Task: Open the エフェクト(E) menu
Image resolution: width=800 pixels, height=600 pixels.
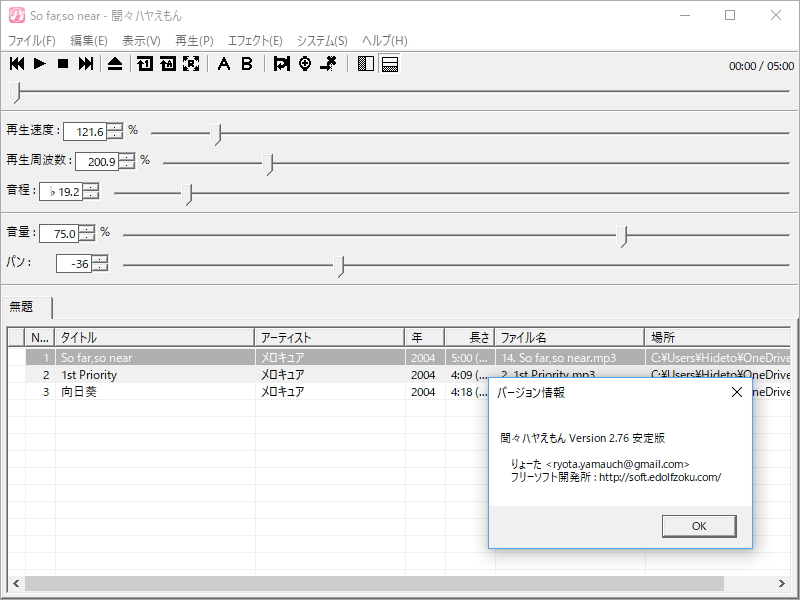Action: pos(255,41)
